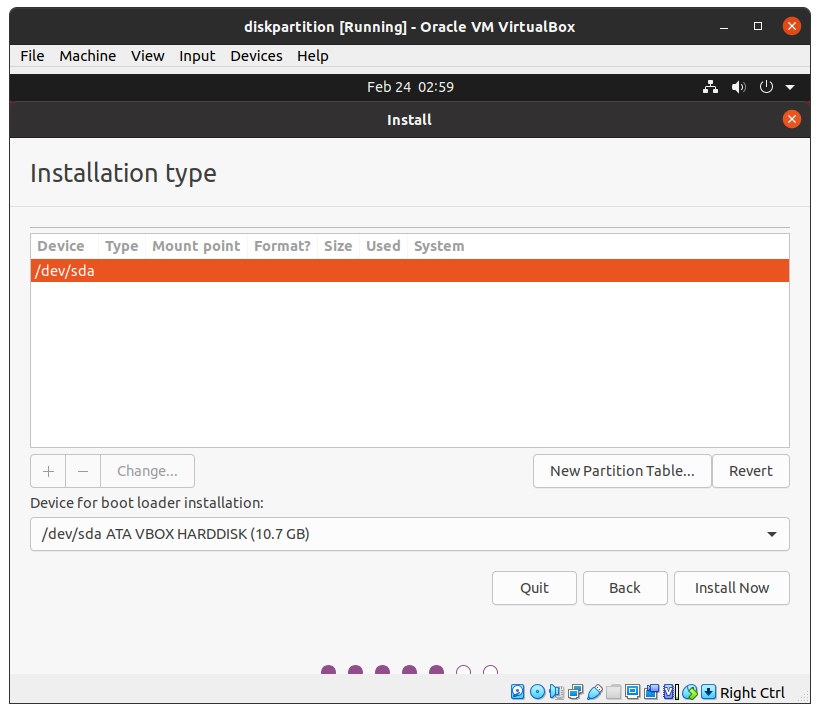820x713 pixels.
Task: Click the CPU virtualization status icon
Action: [670, 692]
